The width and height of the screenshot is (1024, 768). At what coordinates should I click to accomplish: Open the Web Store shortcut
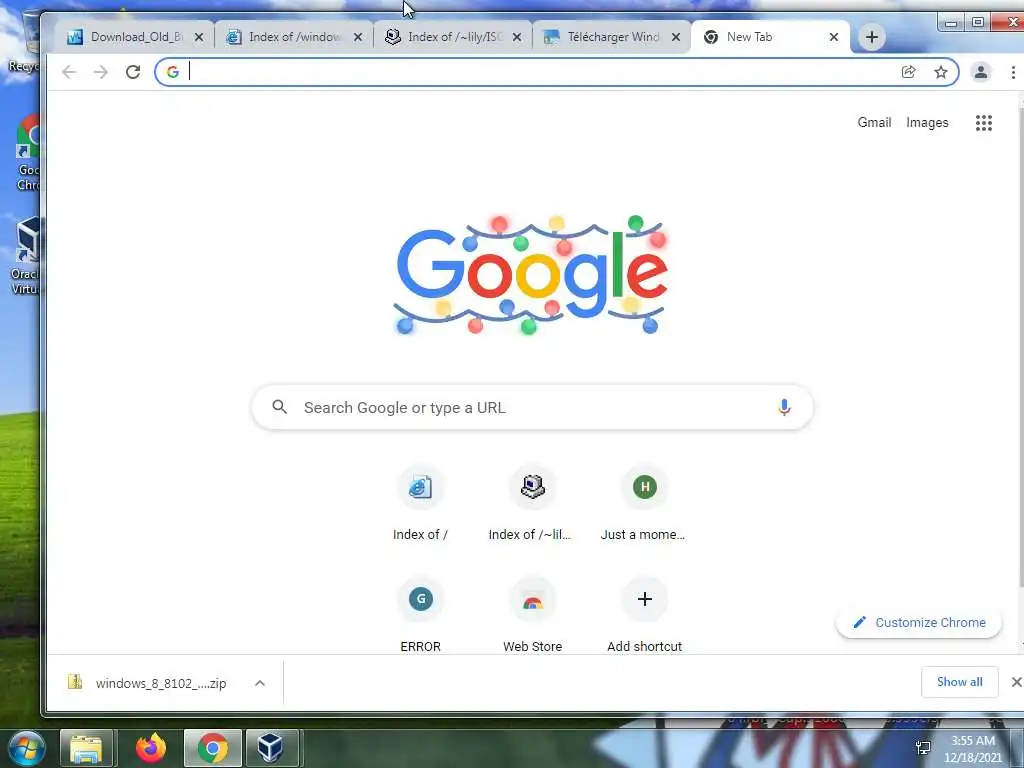pos(532,615)
